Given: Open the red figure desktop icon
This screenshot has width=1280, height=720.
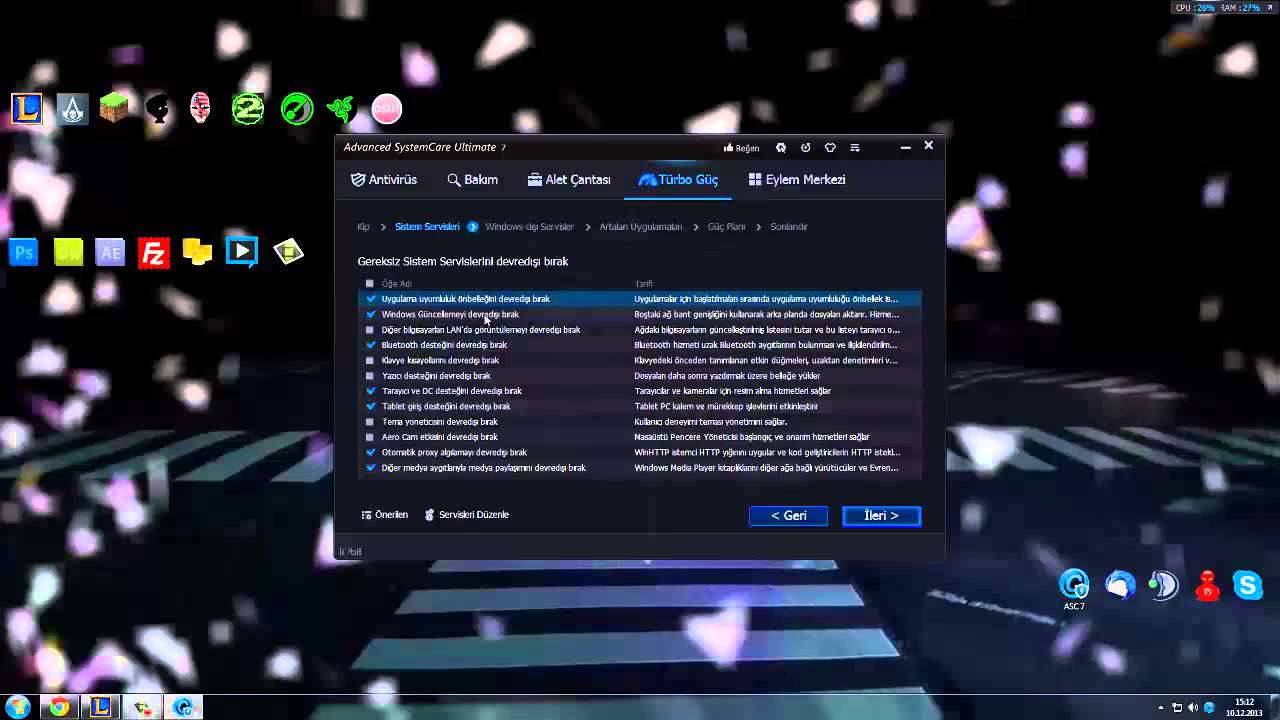Looking at the screenshot, I should [x=1208, y=585].
